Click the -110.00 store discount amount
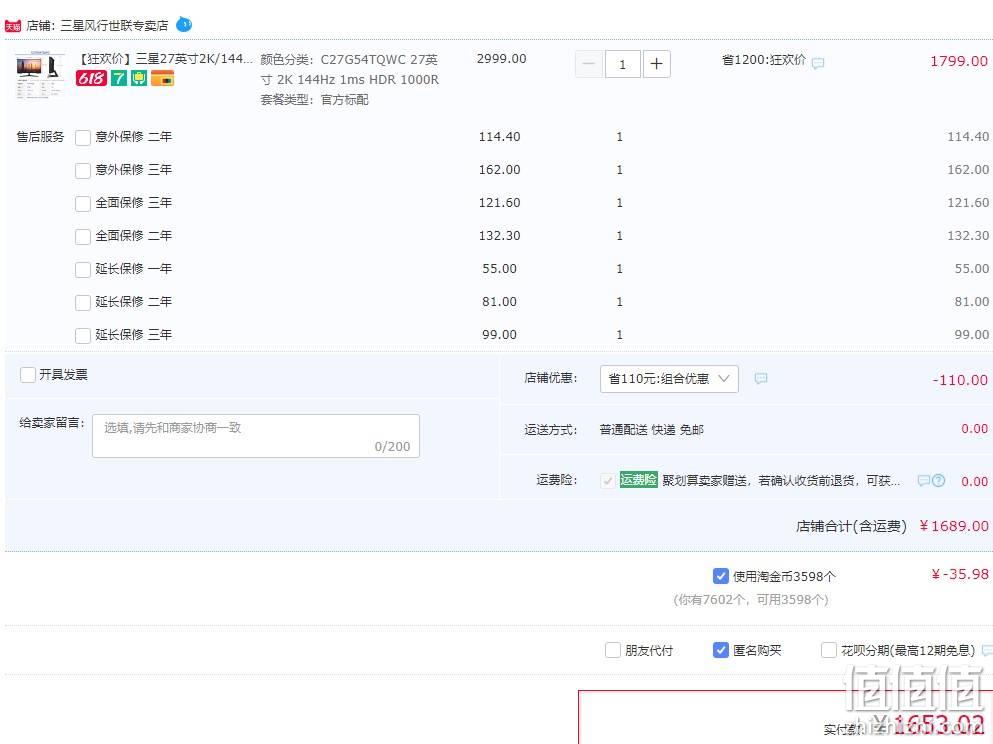 coord(960,380)
